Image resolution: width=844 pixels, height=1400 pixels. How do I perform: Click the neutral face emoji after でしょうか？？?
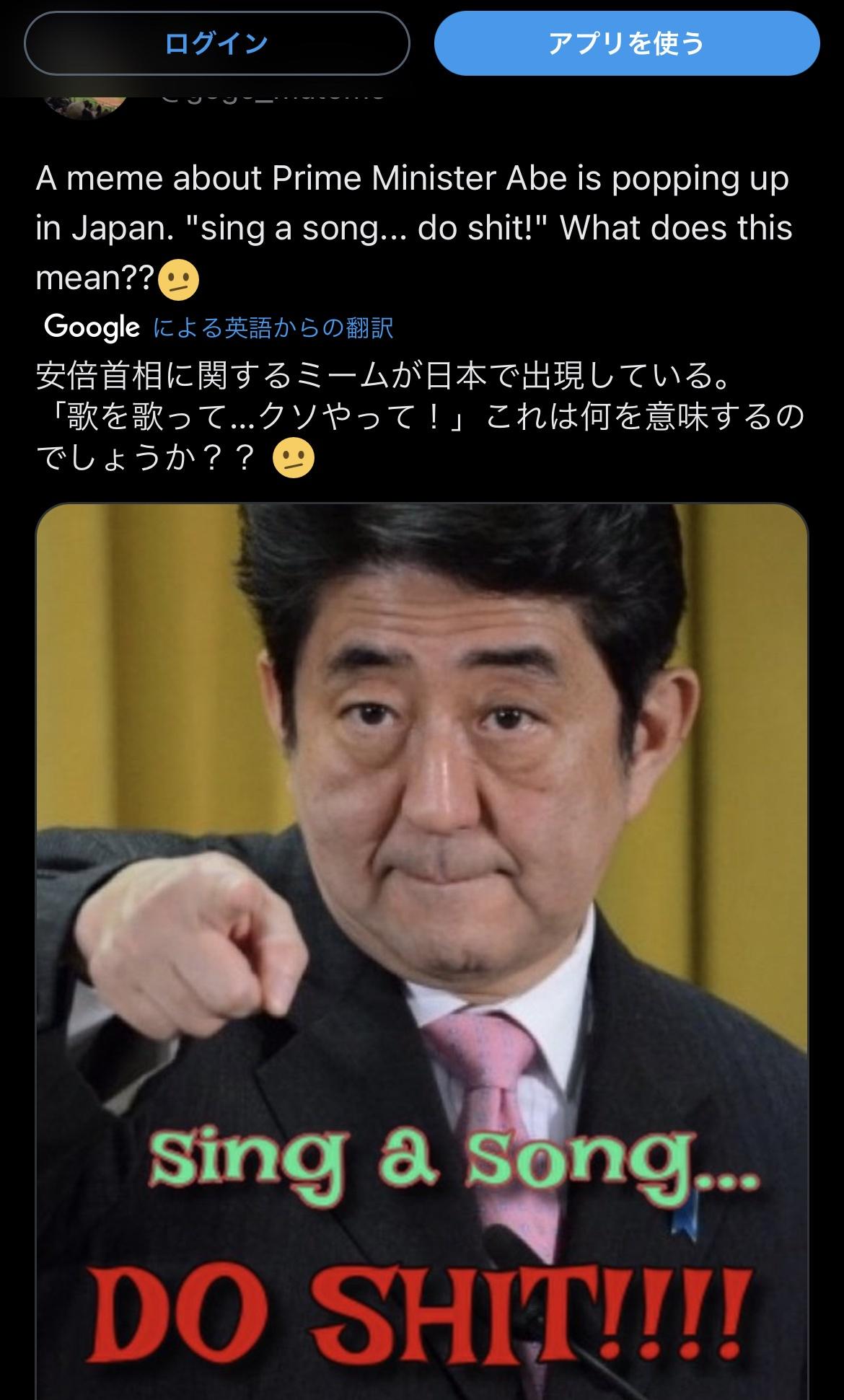(x=294, y=459)
